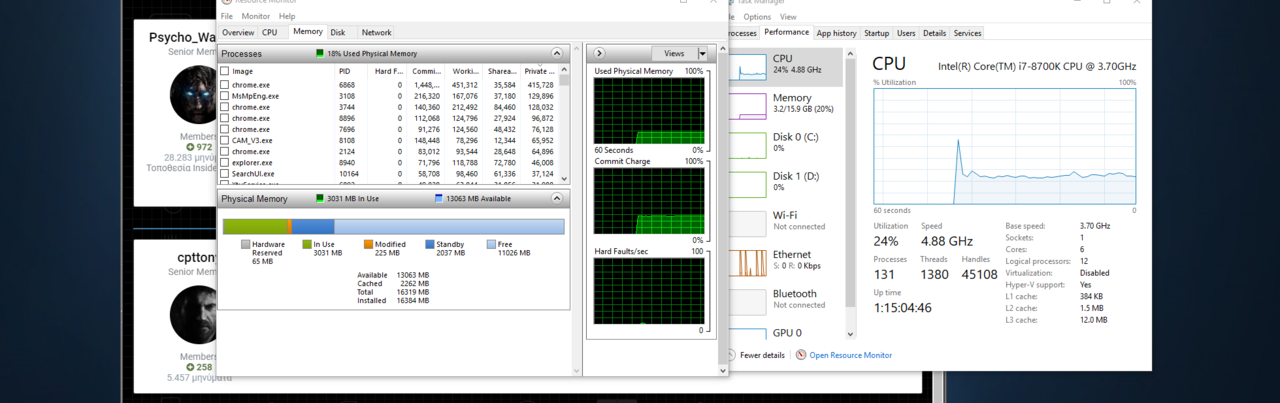
Task: Click scroll-up arrow of the process list
Action: pos(564,69)
